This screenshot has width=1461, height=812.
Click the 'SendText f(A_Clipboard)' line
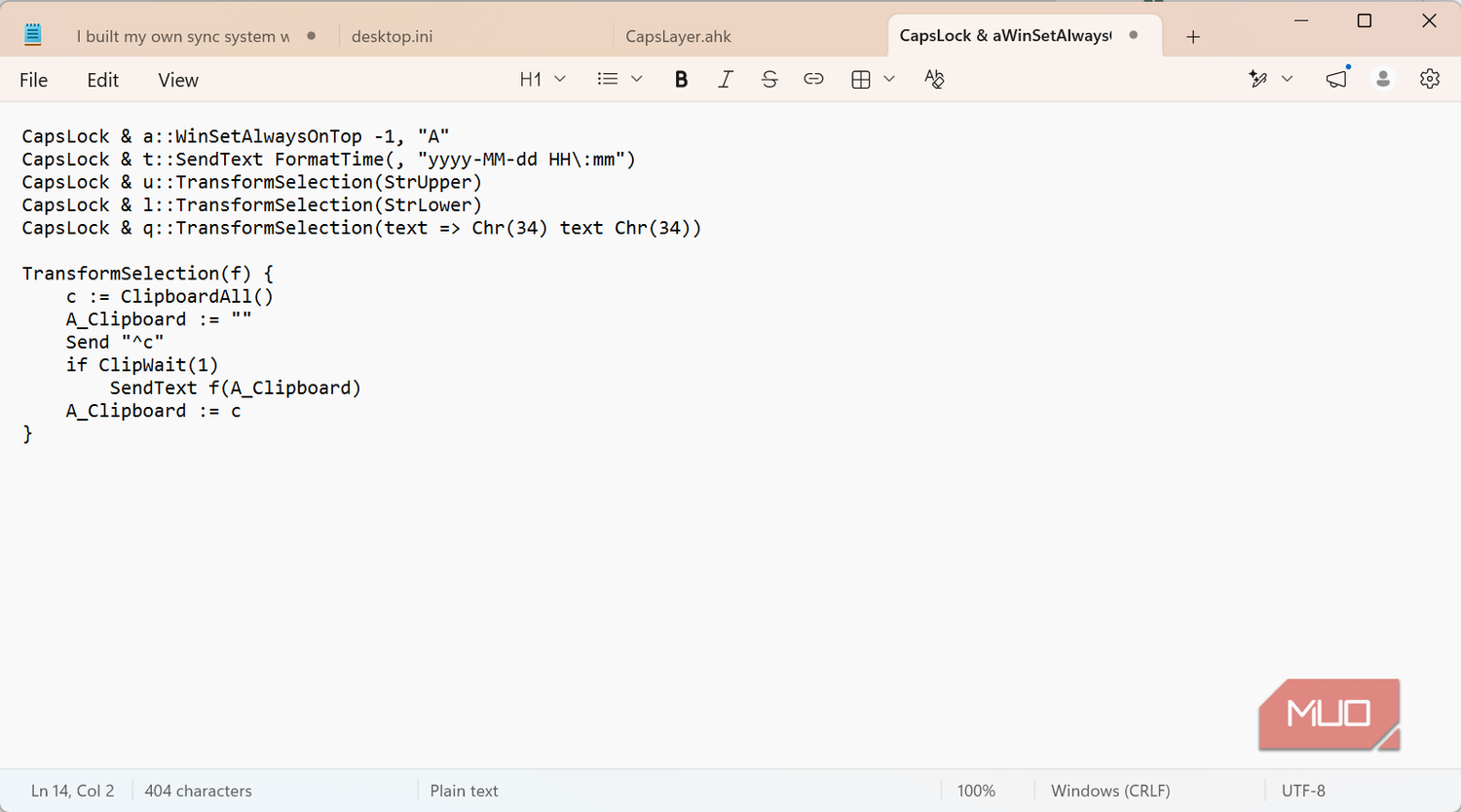point(236,388)
